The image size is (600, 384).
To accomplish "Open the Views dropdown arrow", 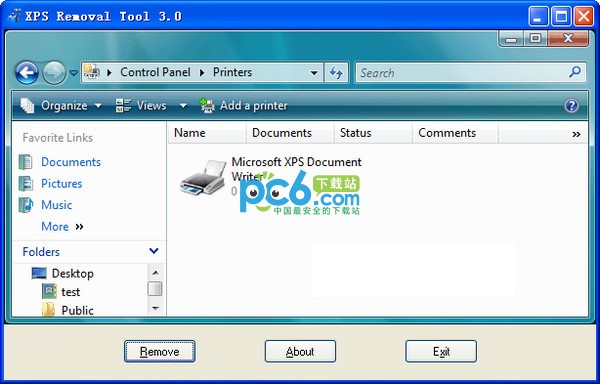I will (x=183, y=106).
